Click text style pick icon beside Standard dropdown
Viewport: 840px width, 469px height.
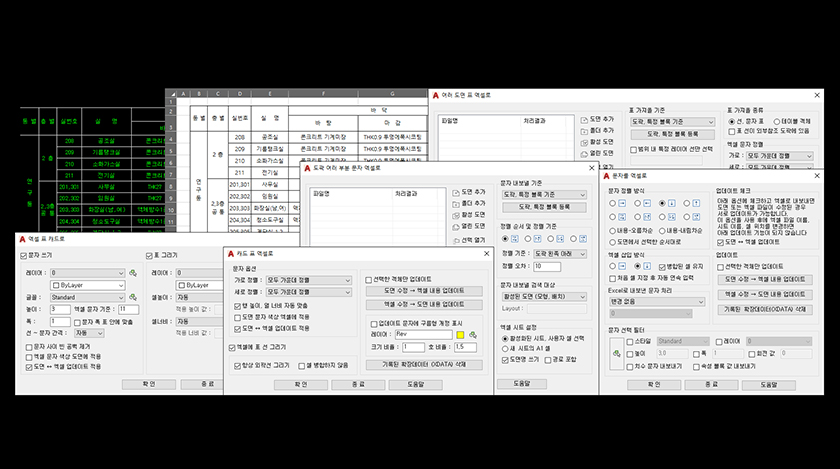click(133, 297)
